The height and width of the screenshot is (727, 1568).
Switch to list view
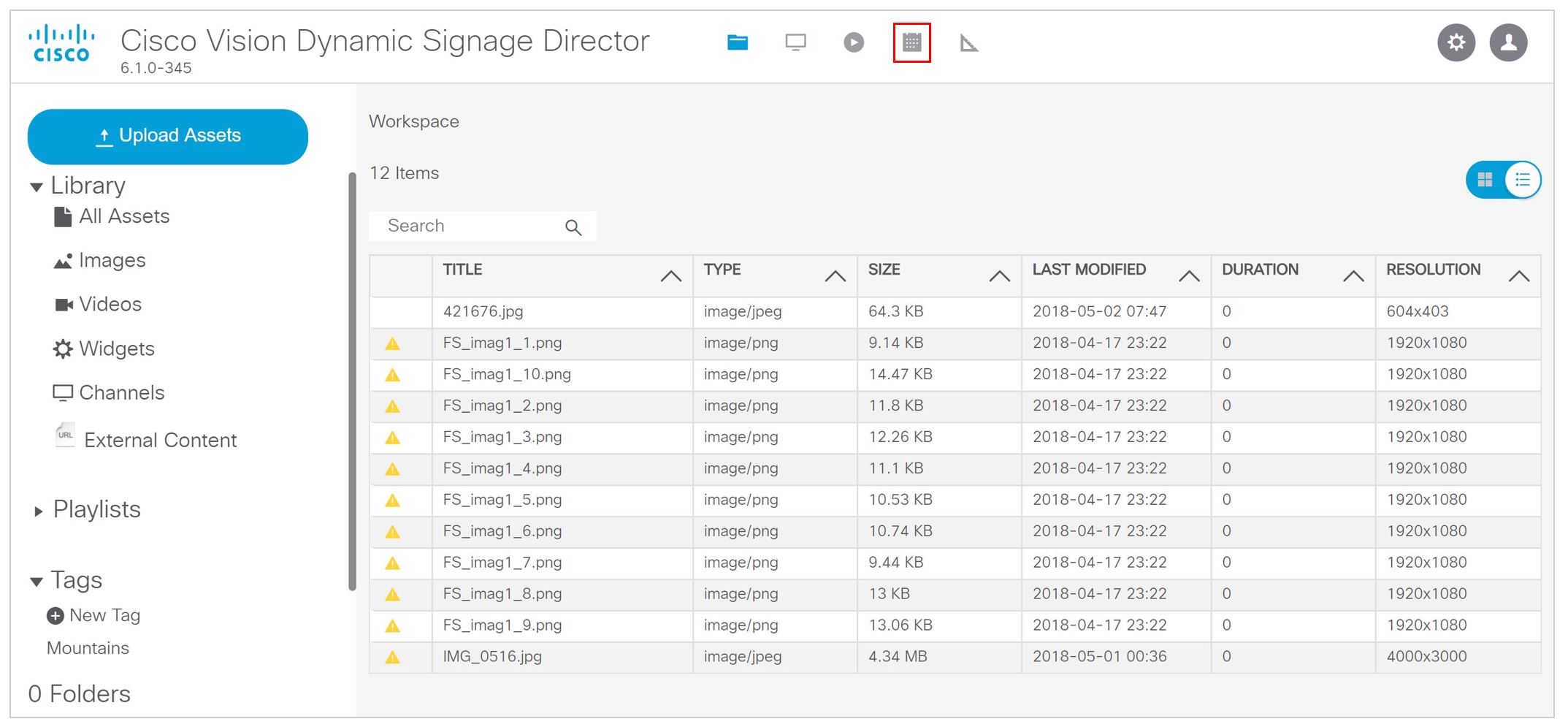click(x=1522, y=180)
